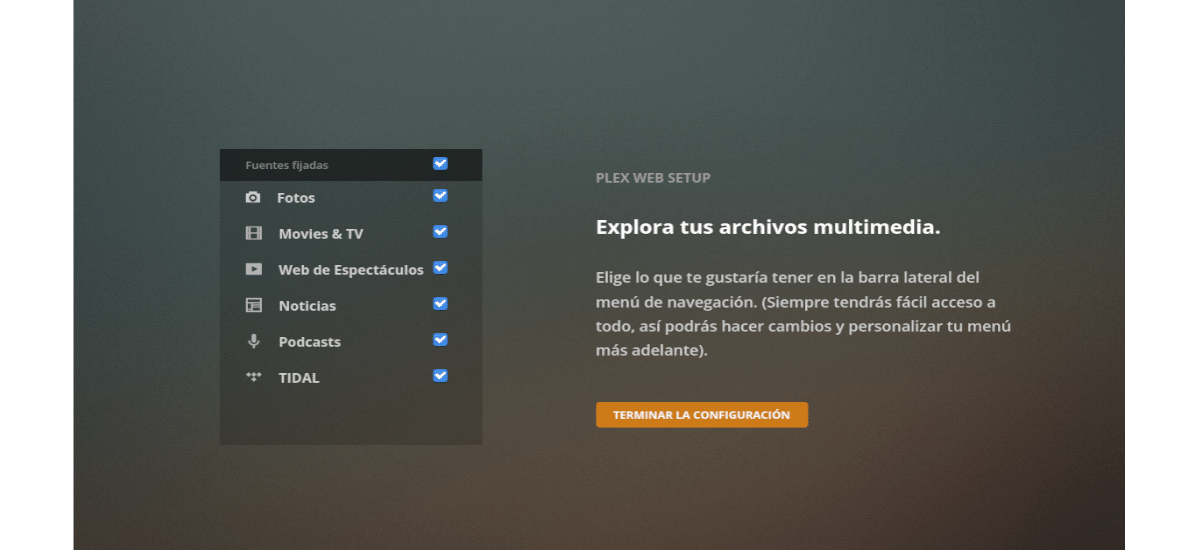Select the Fotos label in the list

[296, 198]
